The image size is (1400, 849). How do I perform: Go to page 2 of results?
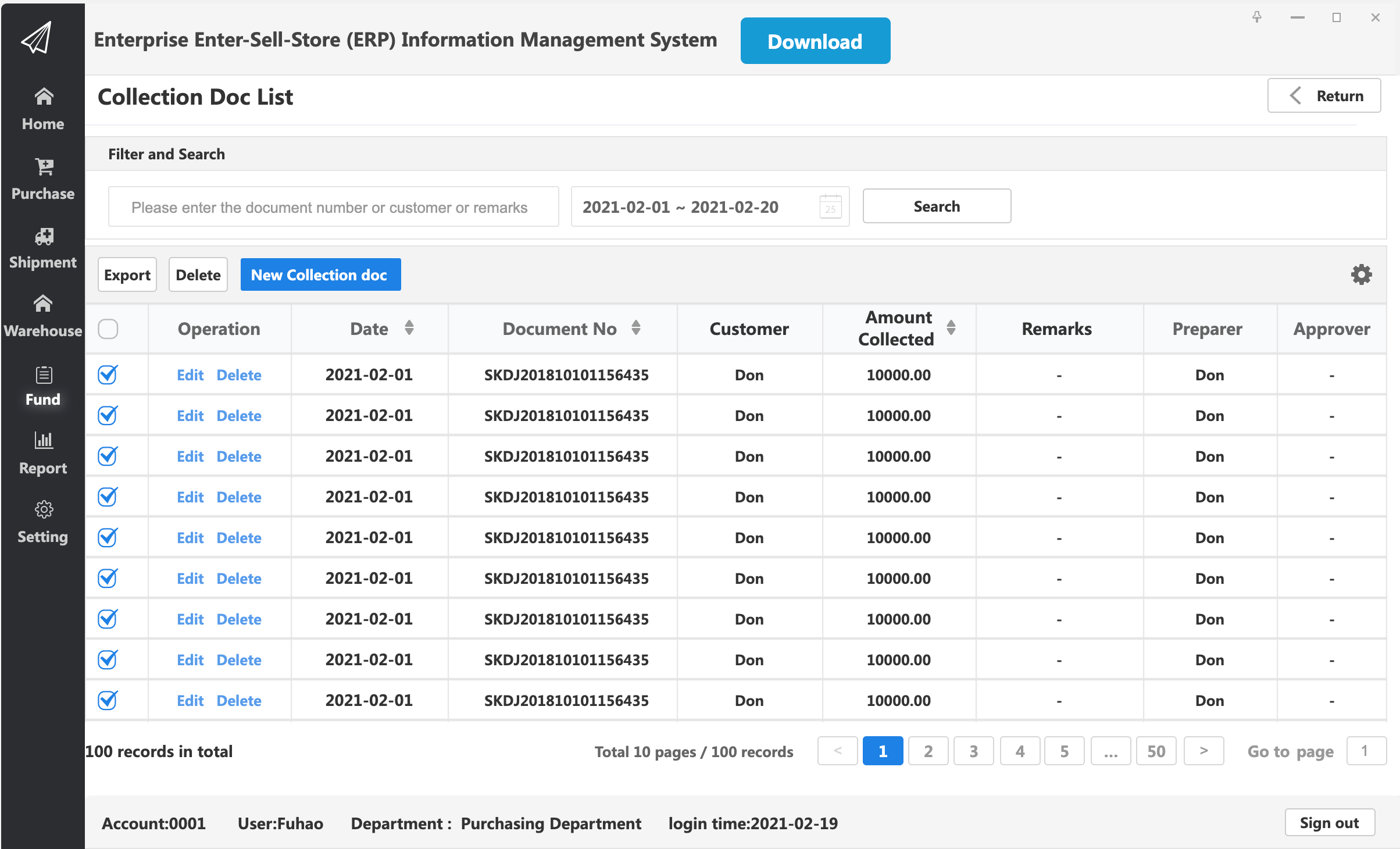[x=928, y=751]
